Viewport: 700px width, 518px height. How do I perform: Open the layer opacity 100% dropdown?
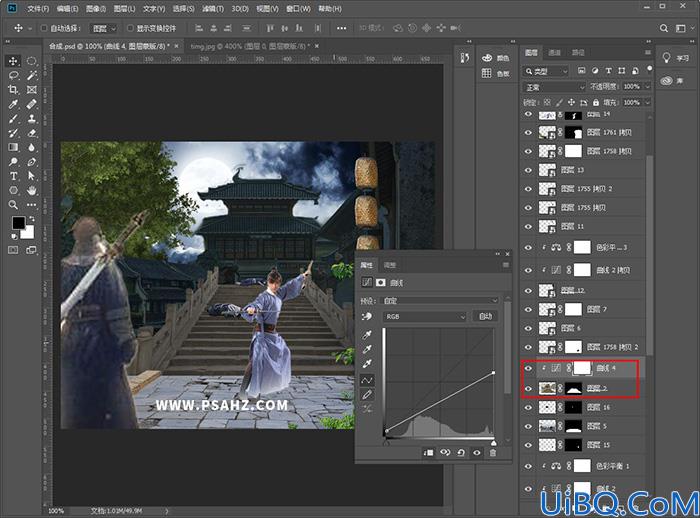click(x=648, y=87)
